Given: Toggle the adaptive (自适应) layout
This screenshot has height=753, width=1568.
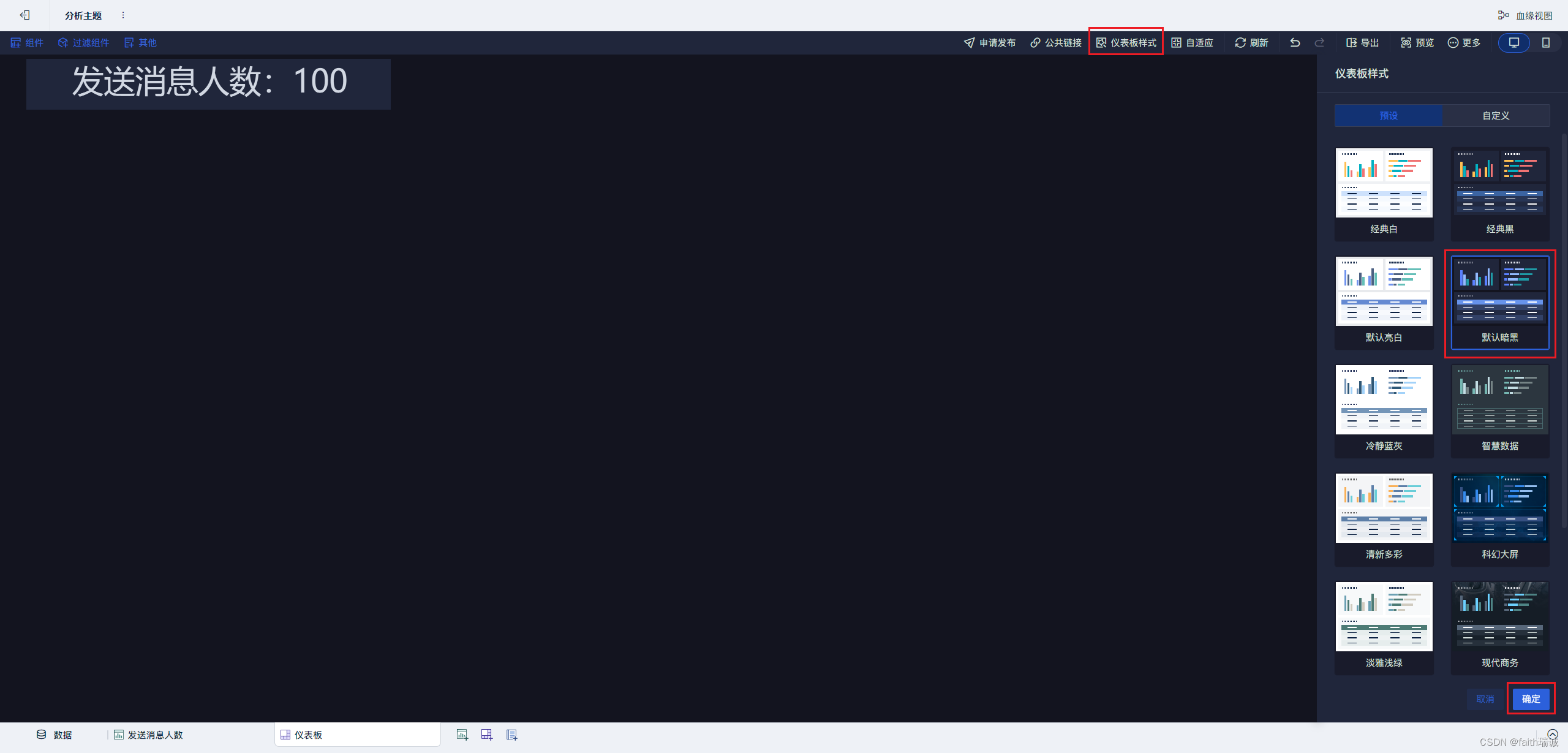Looking at the screenshot, I should [1192, 42].
